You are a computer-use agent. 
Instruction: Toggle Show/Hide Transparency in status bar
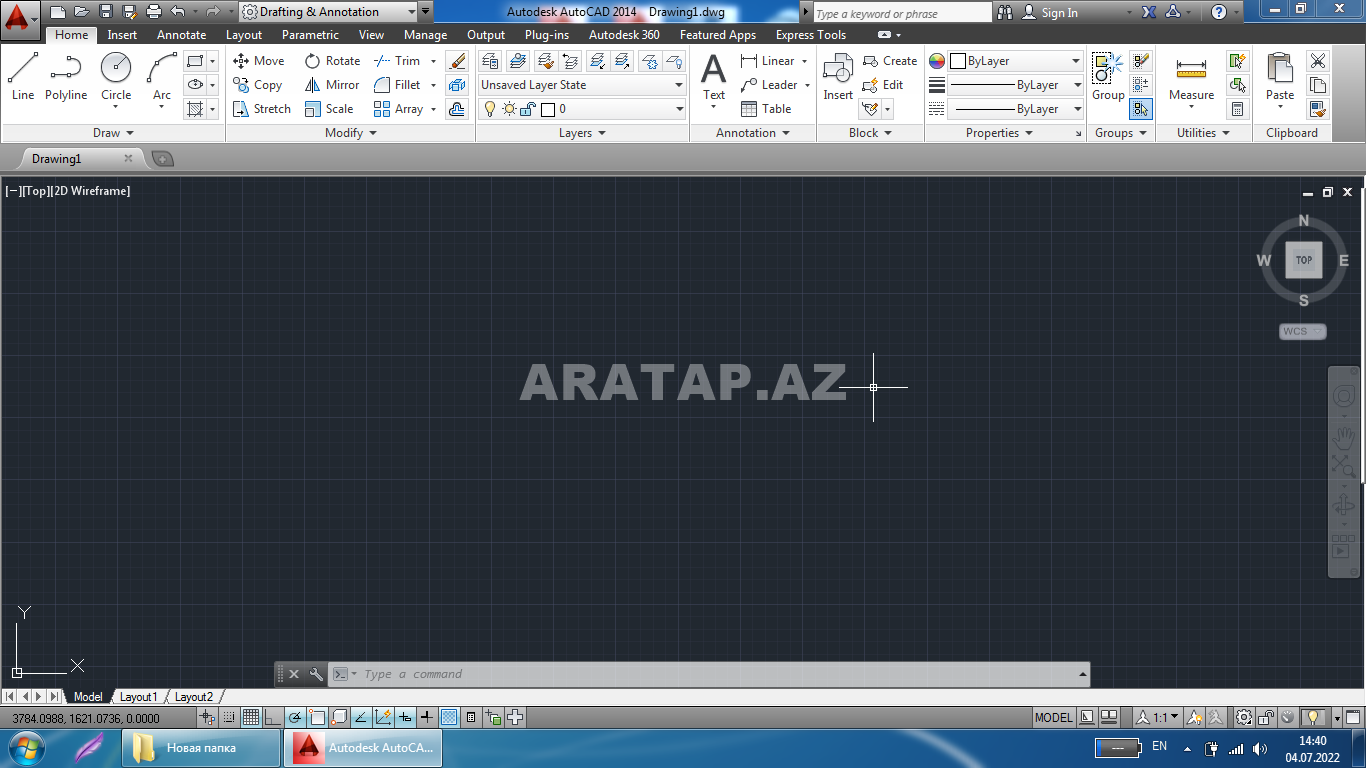click(449, 717)
